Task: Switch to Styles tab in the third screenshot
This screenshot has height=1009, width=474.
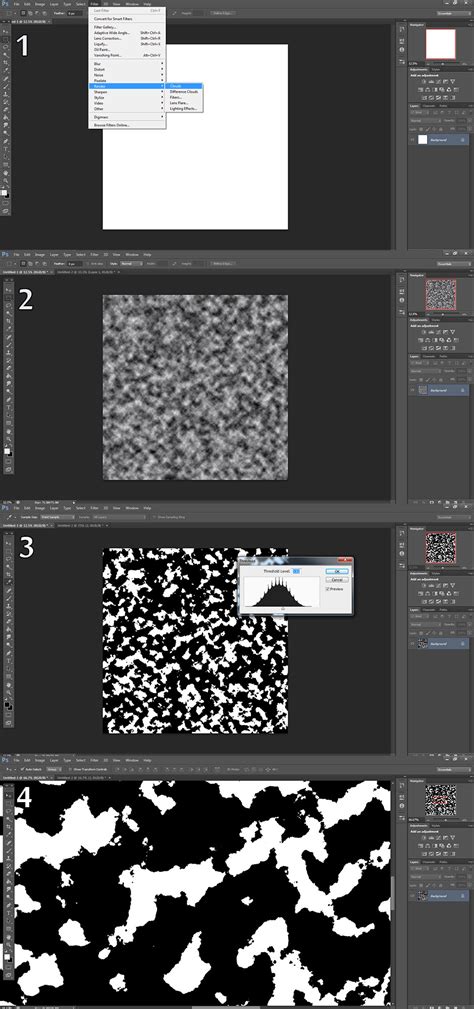Action: pyautogui.click(x=435, y=573)
